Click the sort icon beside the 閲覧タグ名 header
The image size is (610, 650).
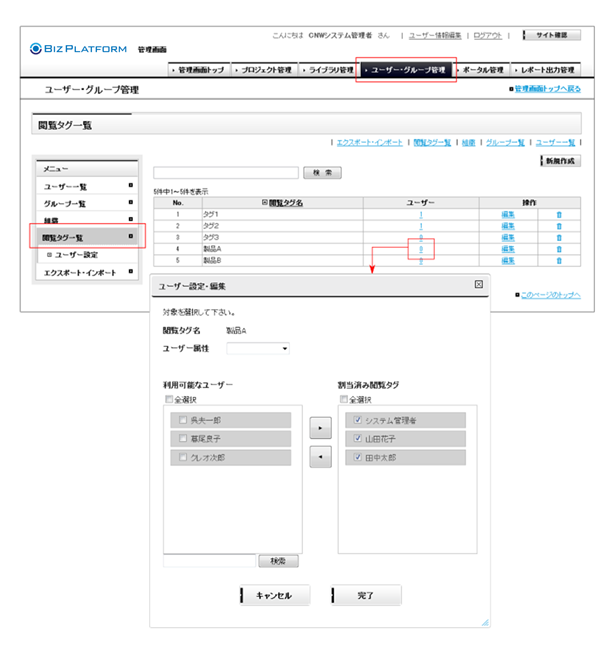click(265, 202)
